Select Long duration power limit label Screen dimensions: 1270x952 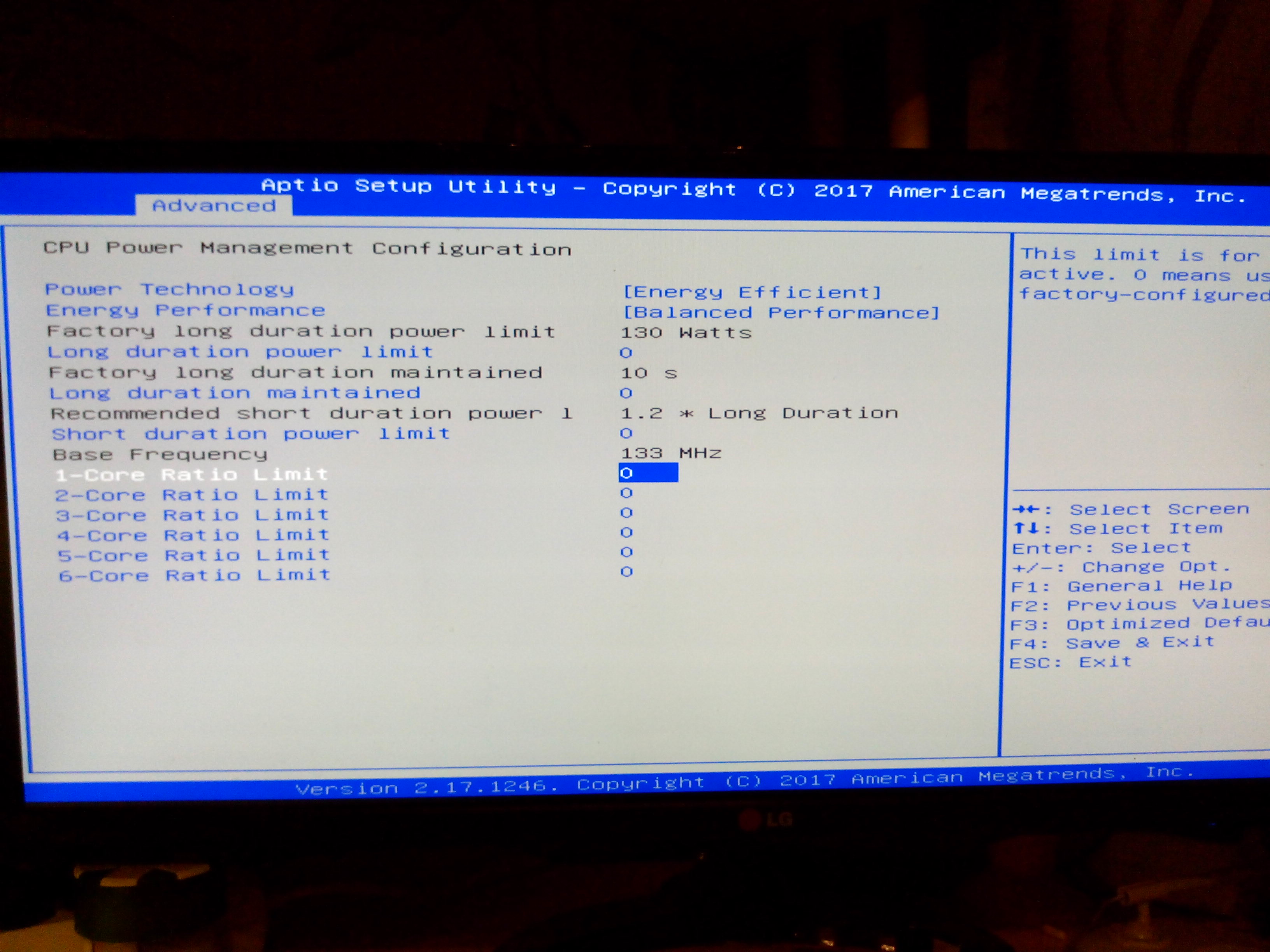[x=240, y=352]
